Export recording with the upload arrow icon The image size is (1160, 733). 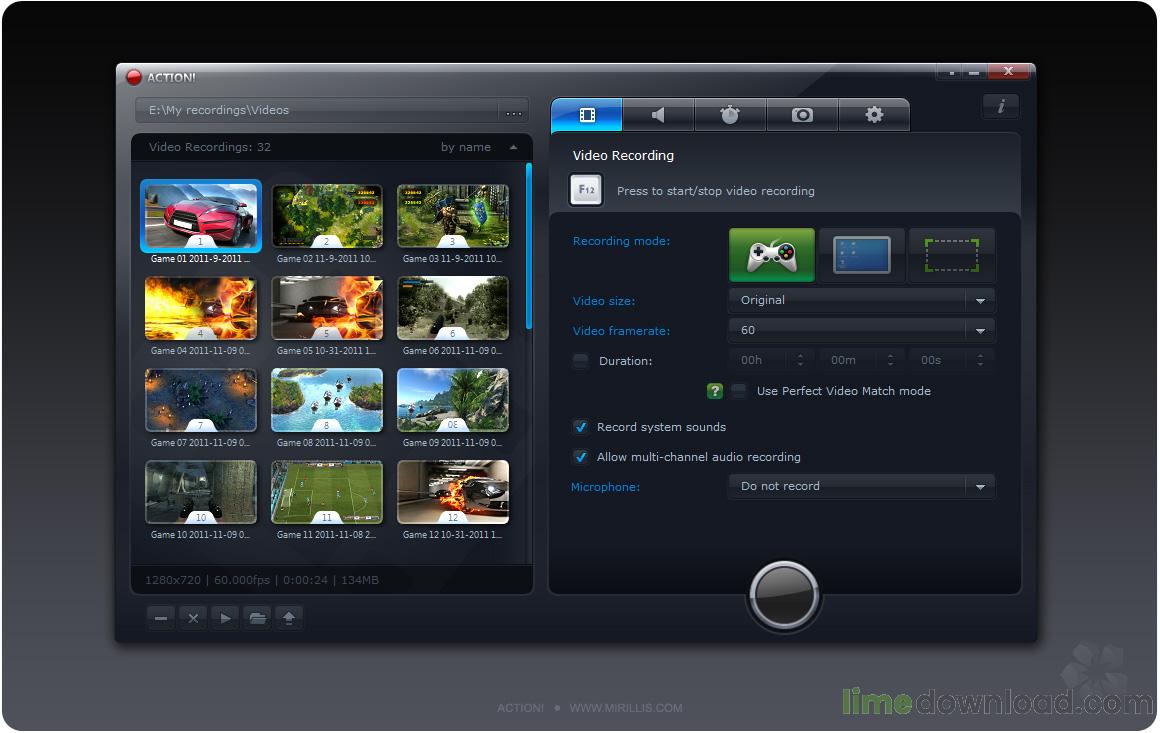pos(289,617)
